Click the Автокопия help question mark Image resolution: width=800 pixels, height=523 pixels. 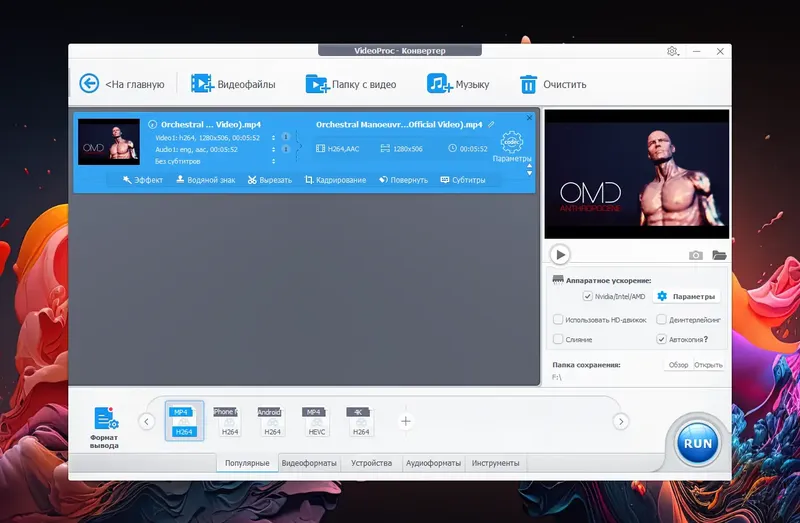click(x=706, y=339)
